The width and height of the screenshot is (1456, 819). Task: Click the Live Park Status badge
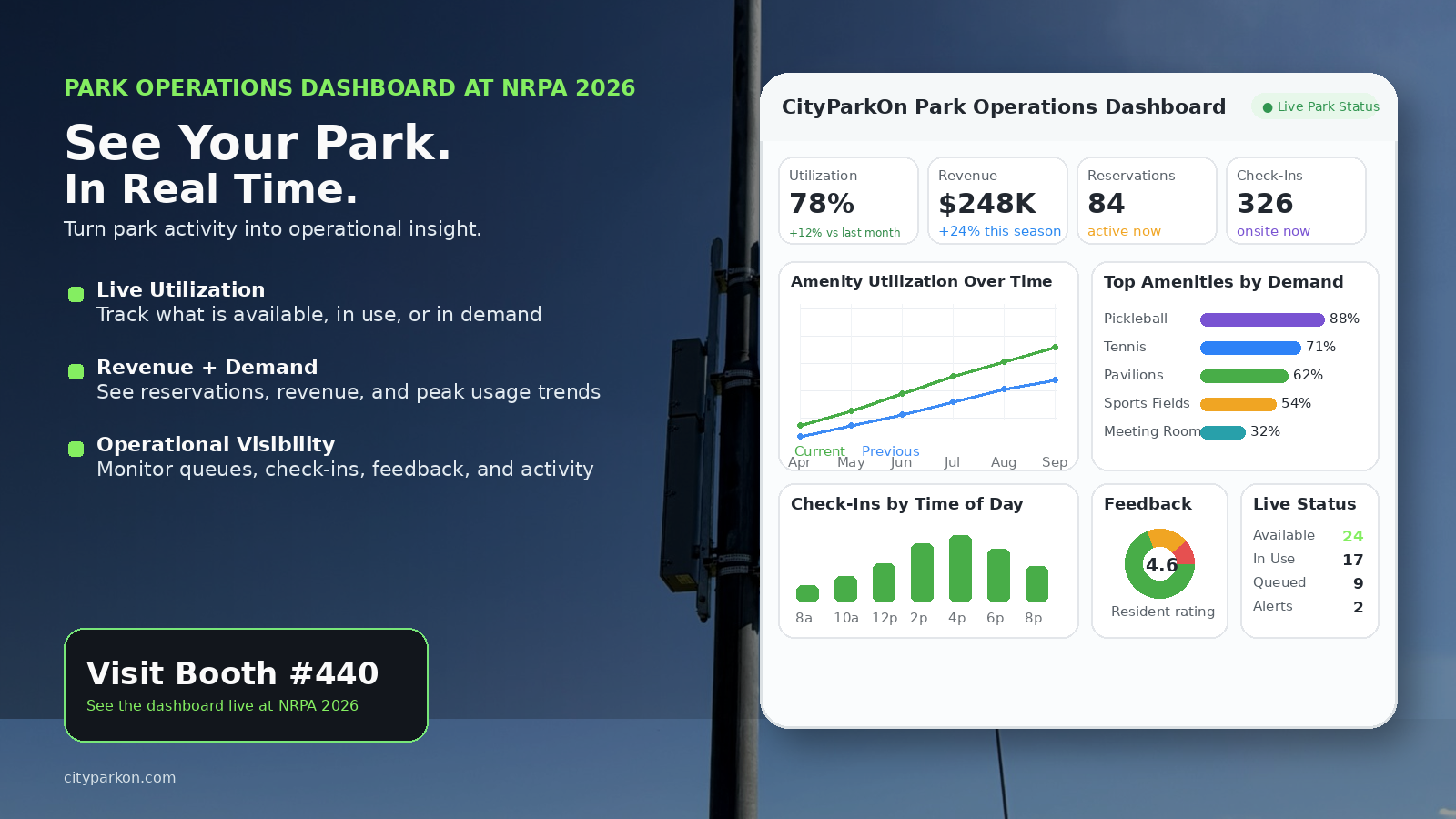click(1315, 106)
